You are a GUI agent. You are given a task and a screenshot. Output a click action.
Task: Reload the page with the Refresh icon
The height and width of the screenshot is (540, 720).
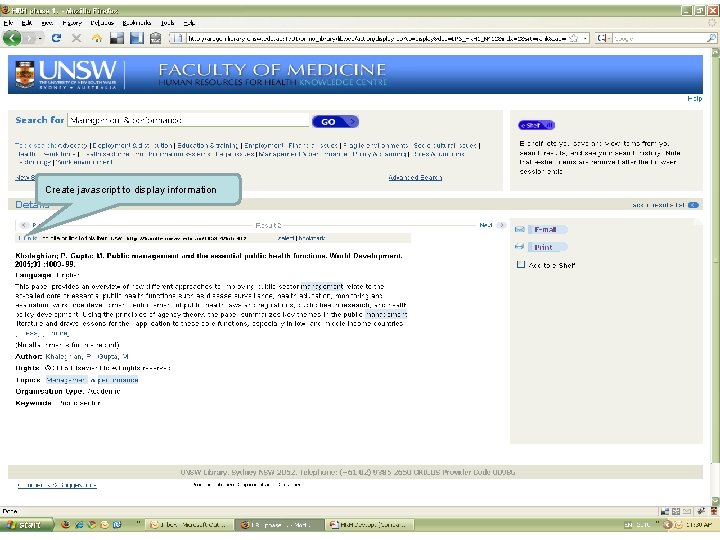56,38
